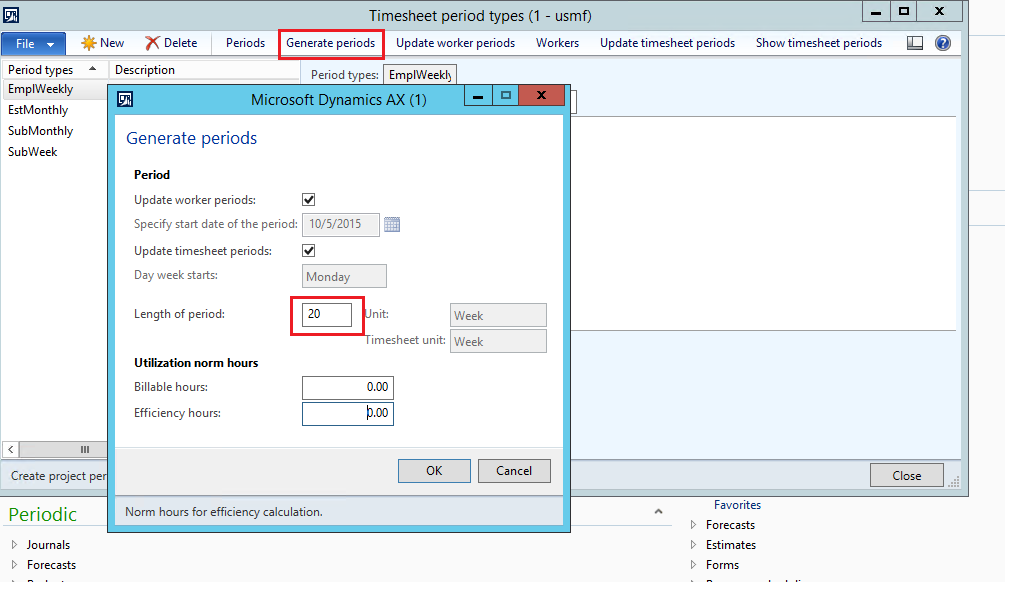Screen dimensions: 1022x598
Task: Click the red Delete X icon
Action: pos(152,43)
